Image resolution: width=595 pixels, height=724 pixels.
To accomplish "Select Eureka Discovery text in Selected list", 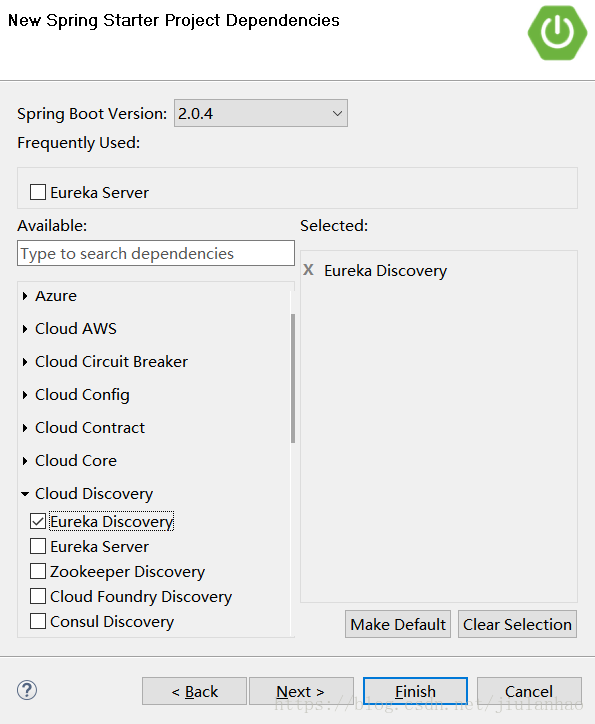I will click(385, 271).
